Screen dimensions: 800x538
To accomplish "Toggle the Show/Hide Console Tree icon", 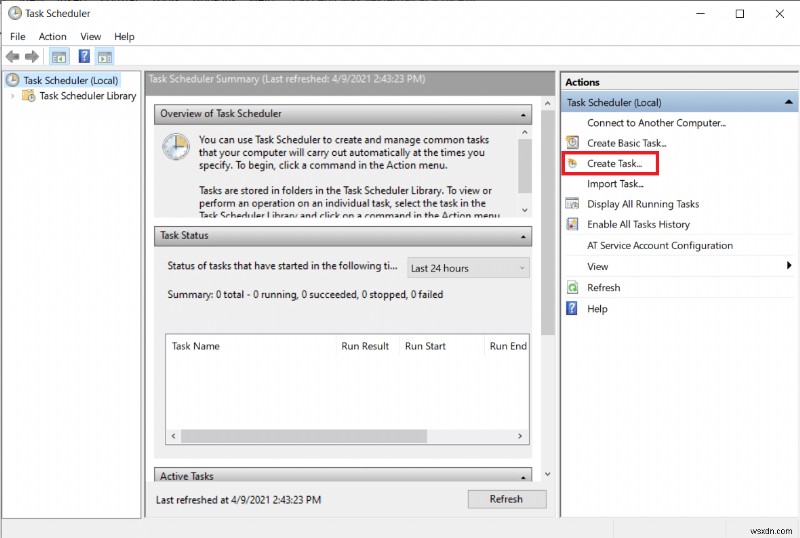I will click(x=59, y=57).
